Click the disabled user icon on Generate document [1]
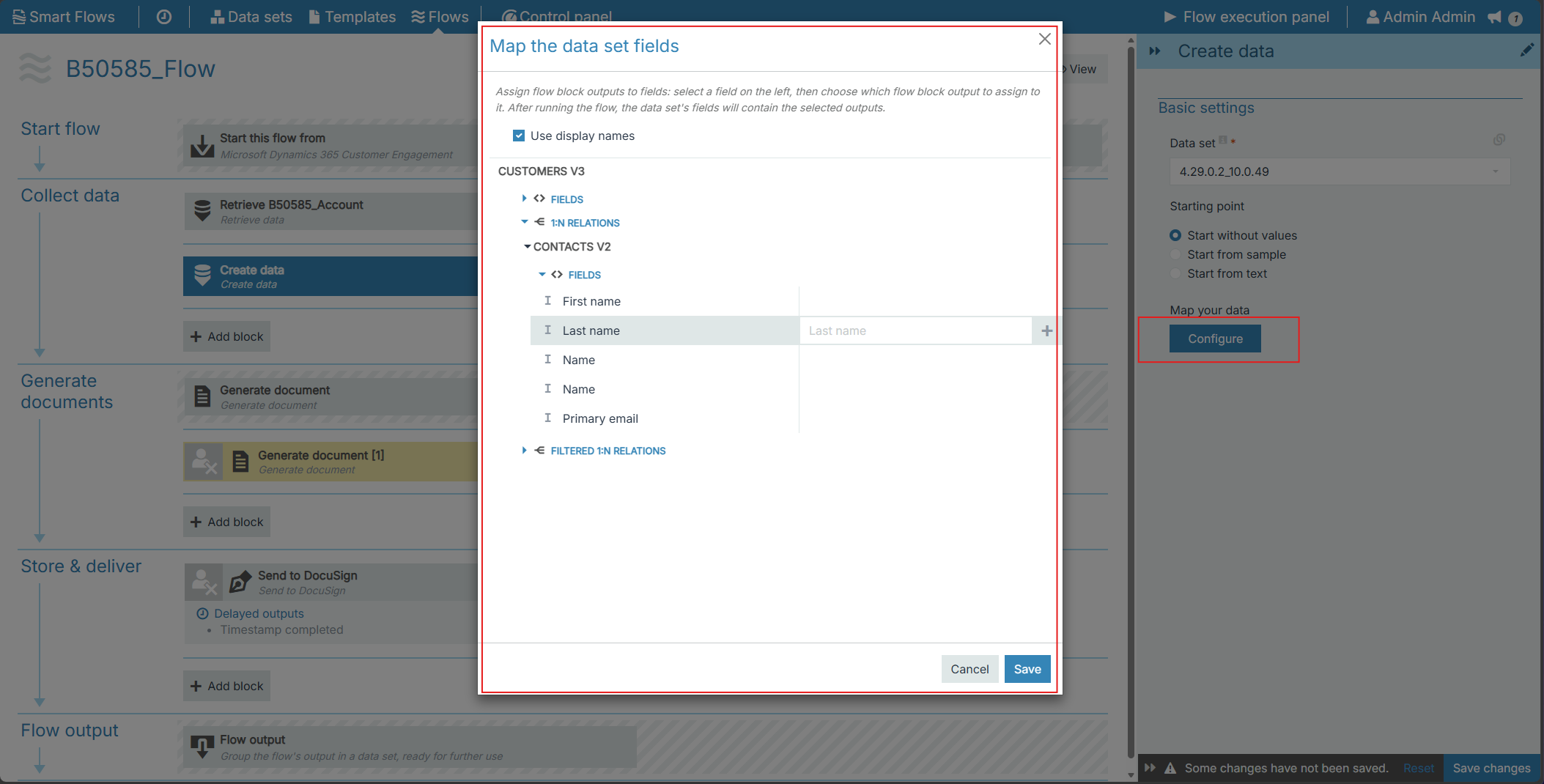1544x784 pixels. (x=204, y=462)
